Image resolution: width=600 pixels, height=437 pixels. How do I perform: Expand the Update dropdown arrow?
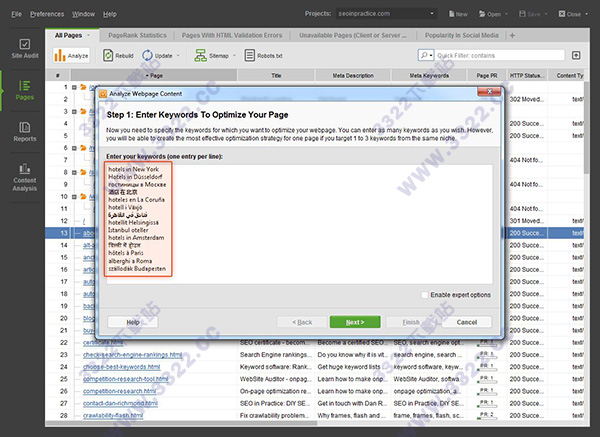(x=180, y=55)
